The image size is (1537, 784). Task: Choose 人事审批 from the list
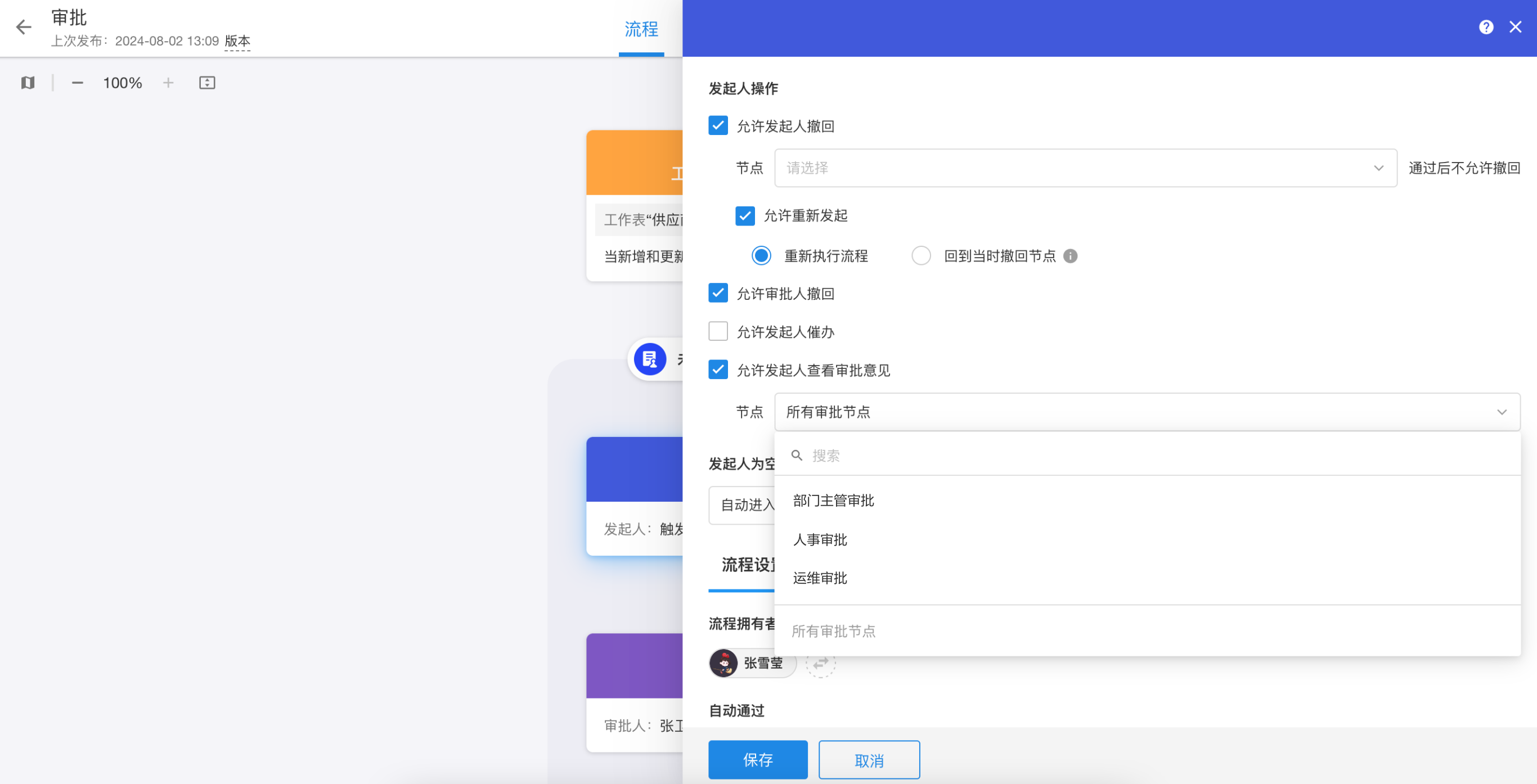click(1147, 539)
